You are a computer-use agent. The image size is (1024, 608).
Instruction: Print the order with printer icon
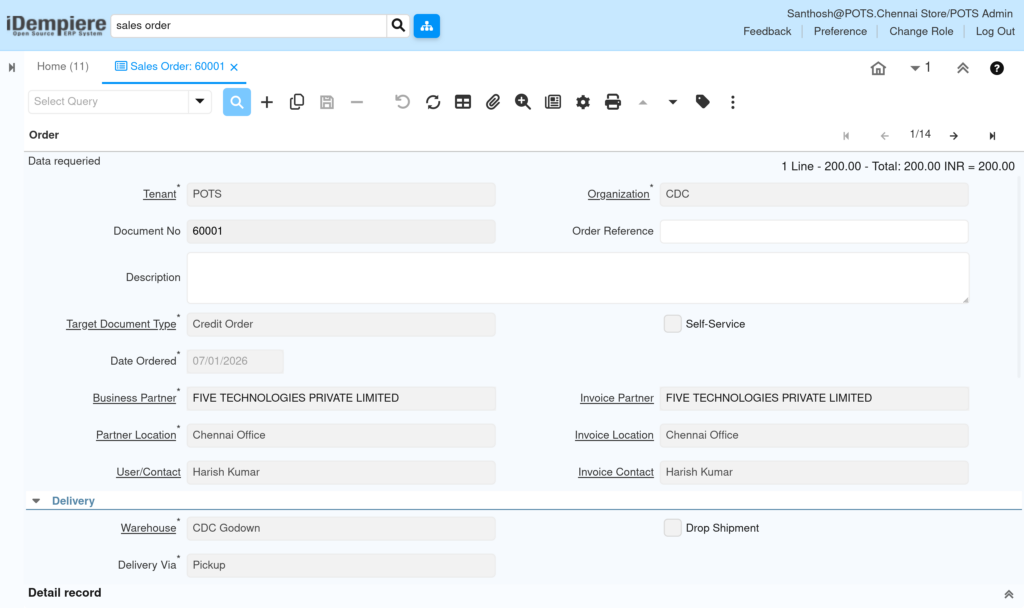pyautogui.click(x=613, y=102)
